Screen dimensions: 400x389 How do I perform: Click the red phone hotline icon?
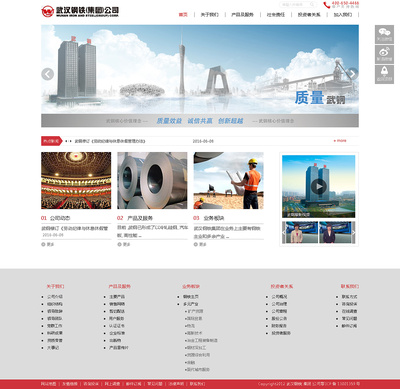pos(327,5)
